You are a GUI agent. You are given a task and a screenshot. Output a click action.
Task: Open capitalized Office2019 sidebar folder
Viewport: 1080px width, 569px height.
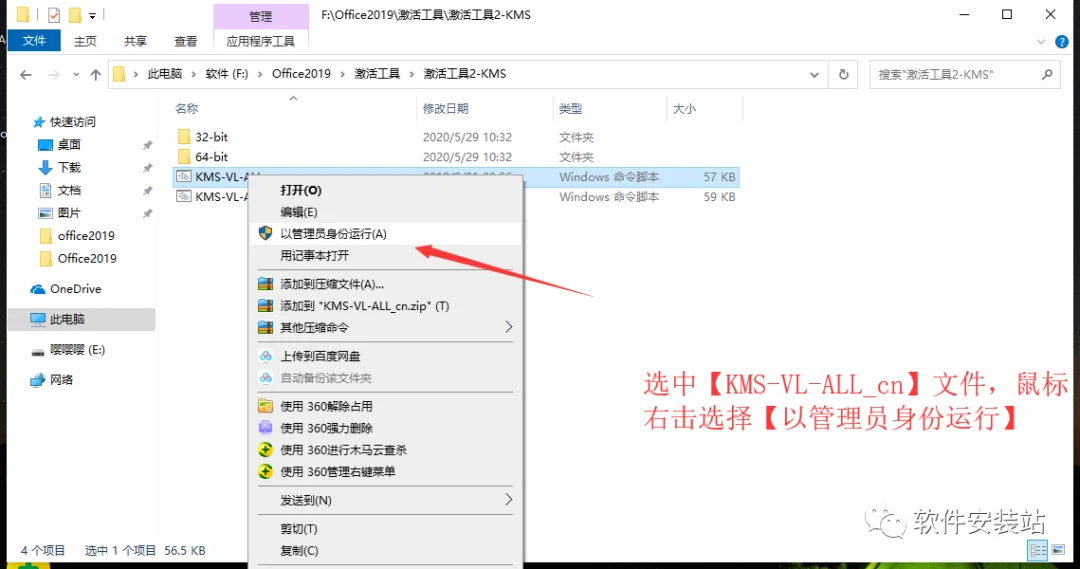(x=87, y=258)
